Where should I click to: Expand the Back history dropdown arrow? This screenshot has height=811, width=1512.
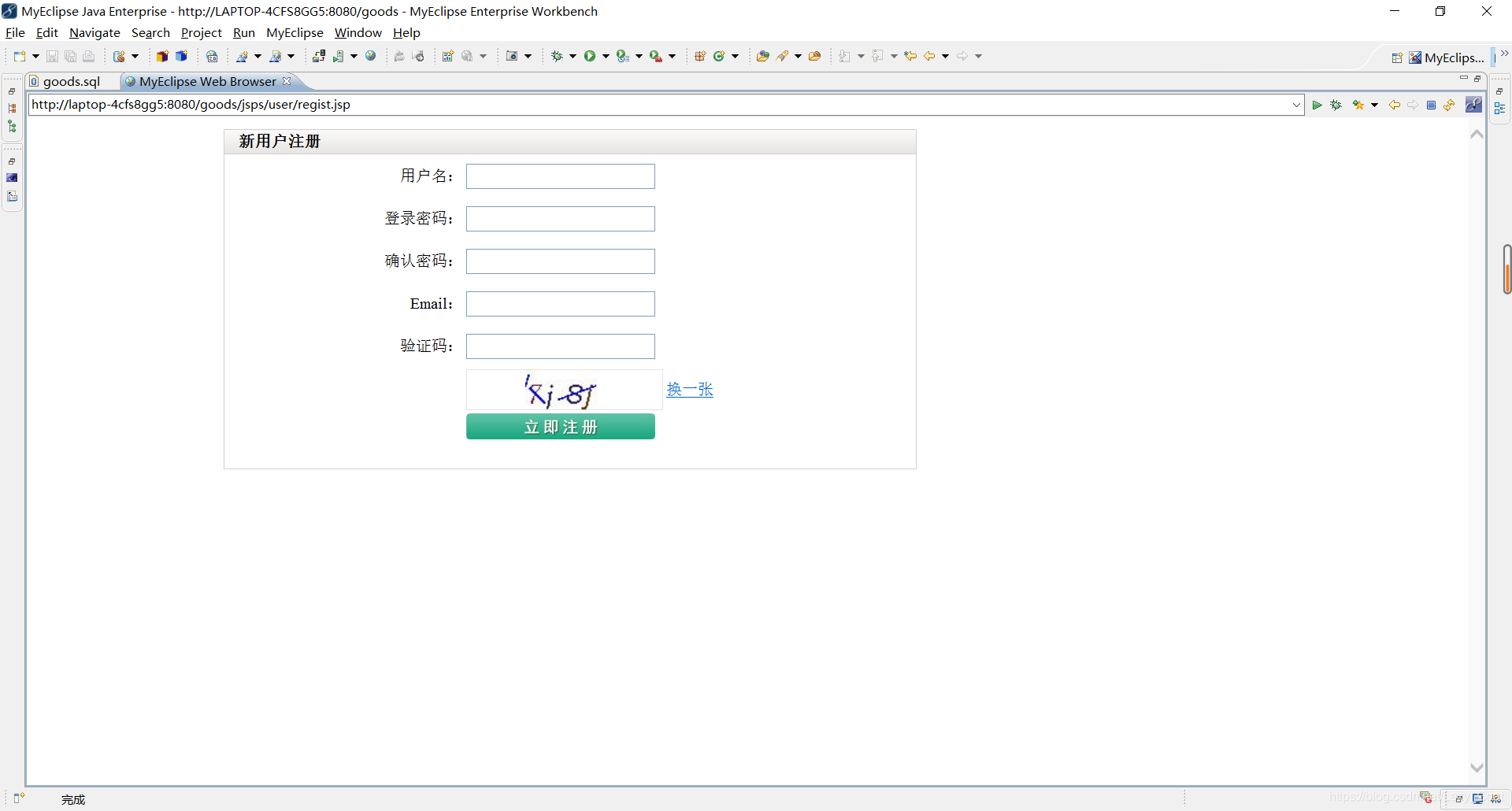click(x=945, y=56)
